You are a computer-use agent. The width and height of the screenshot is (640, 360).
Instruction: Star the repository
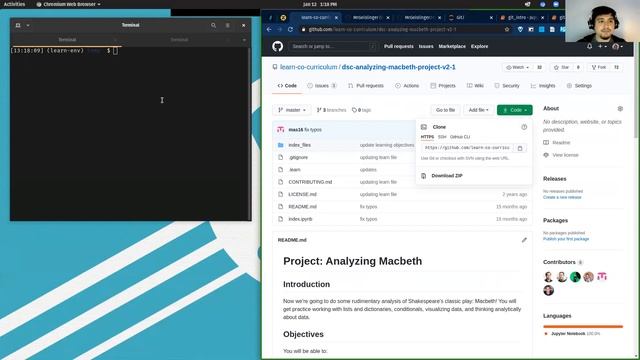562,67
